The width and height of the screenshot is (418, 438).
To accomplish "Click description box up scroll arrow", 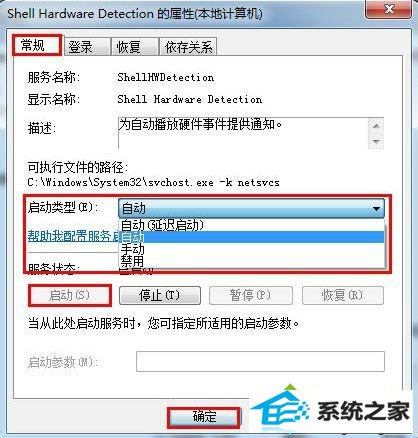I will click(x=376, y=126).
